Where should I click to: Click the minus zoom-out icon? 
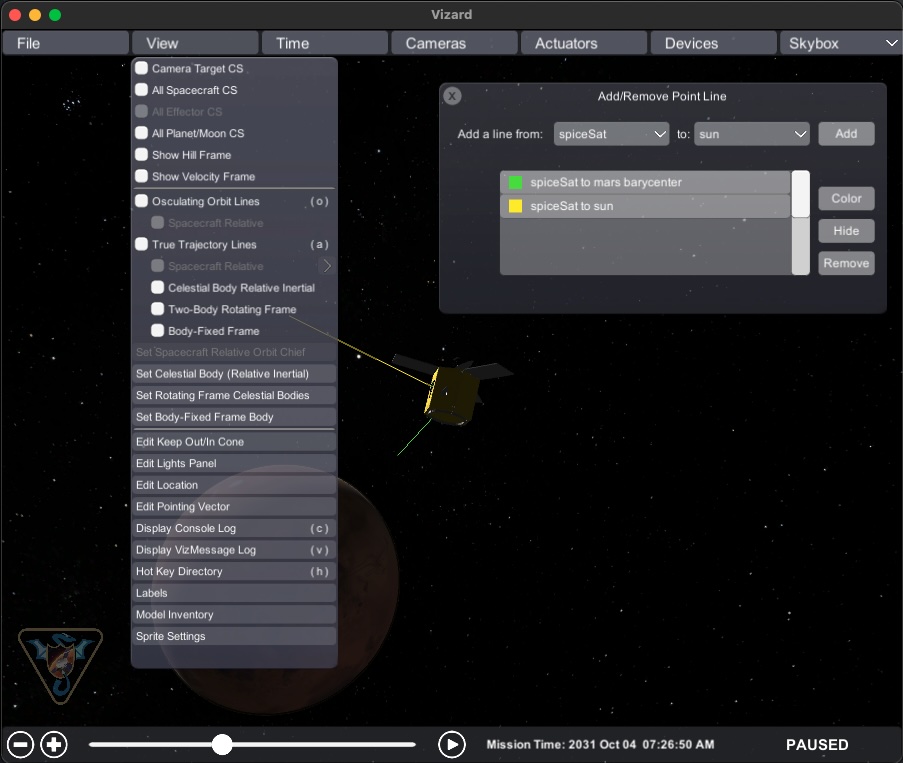click(21, 744)
